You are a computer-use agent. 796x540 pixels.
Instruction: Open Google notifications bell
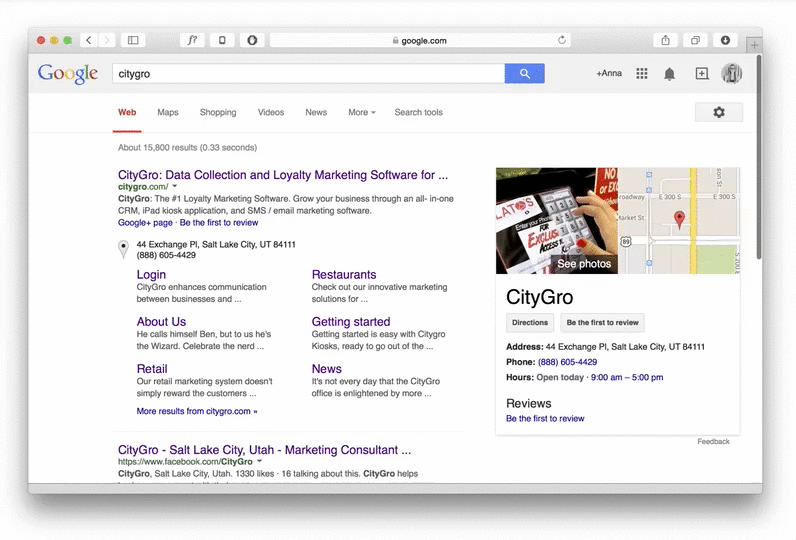point(670,74)
